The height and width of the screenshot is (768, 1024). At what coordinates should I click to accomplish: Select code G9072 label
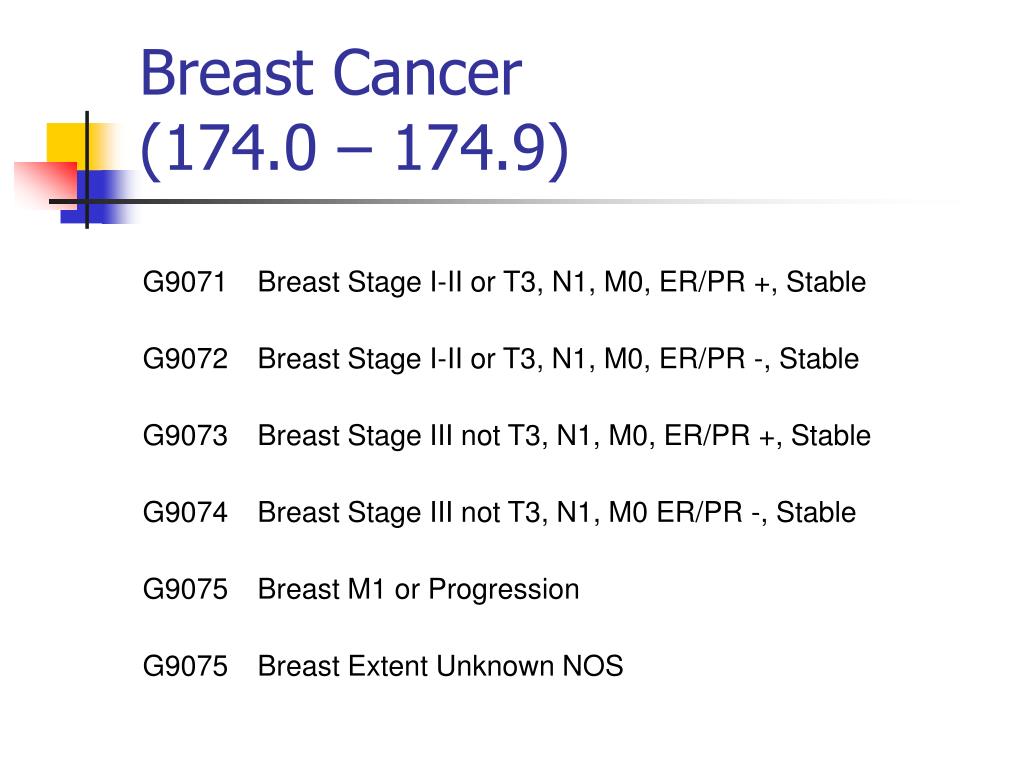[x=185, y=359]
